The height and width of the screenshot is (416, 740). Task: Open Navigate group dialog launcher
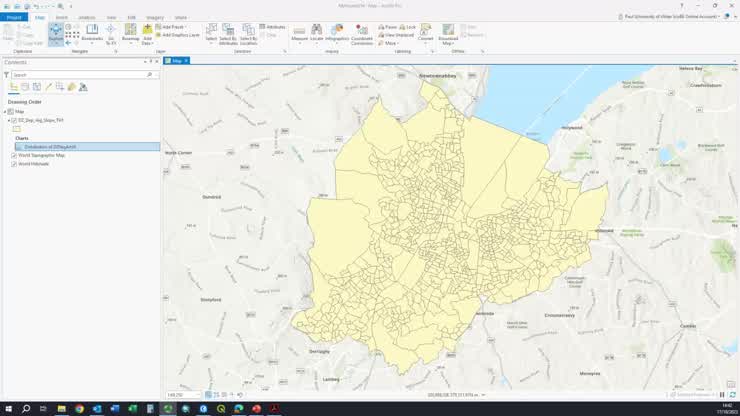[x=116, y=51]
